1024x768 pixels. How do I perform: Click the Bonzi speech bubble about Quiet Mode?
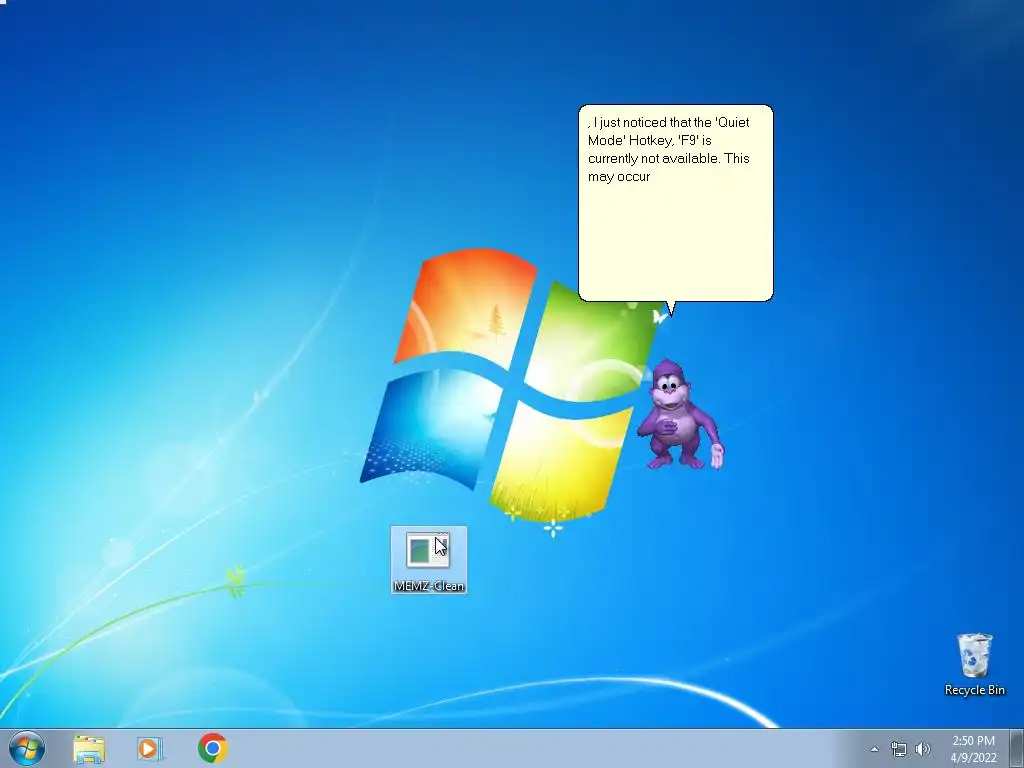(x=676, y=203)
